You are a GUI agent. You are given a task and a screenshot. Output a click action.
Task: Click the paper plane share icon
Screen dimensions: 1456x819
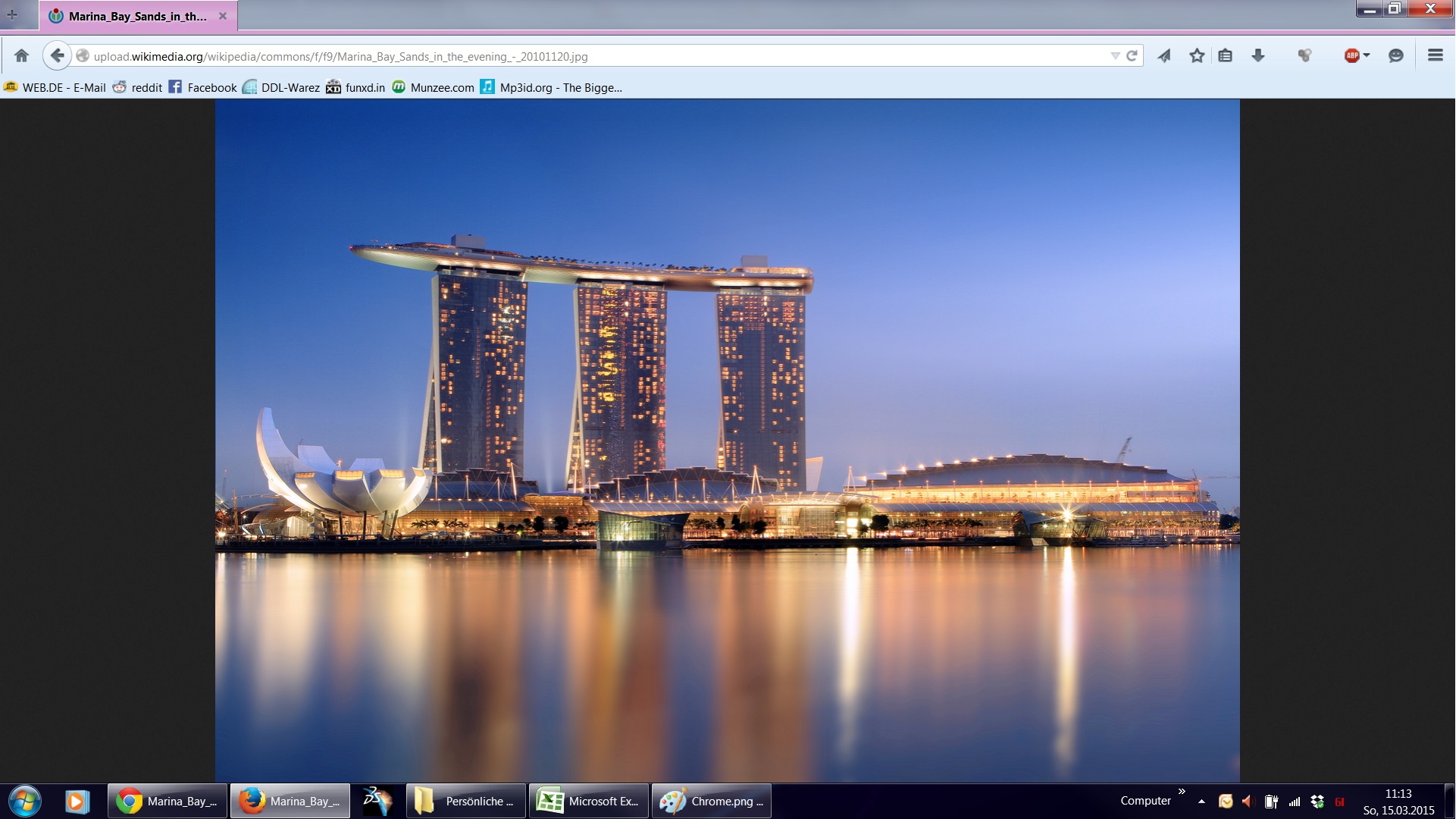coord(1164,55)
